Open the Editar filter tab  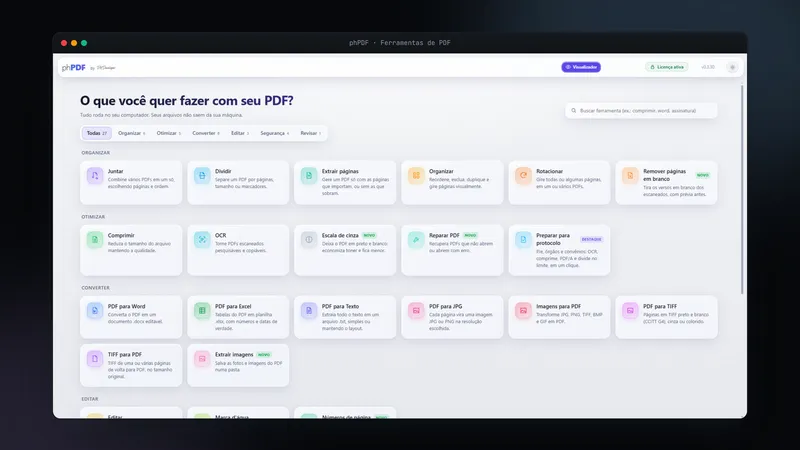point(240,133)
